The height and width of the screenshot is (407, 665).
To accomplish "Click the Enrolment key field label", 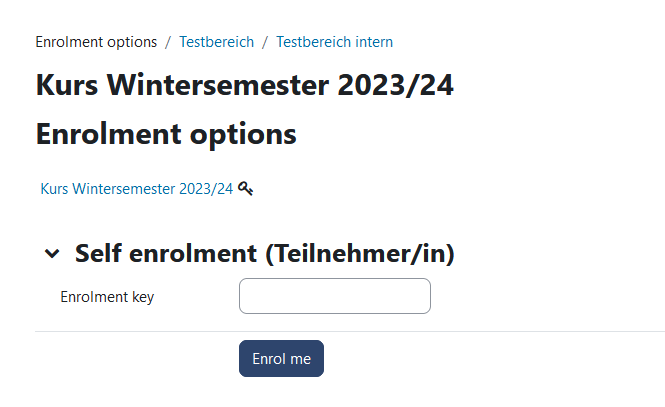I will [107, 297].
